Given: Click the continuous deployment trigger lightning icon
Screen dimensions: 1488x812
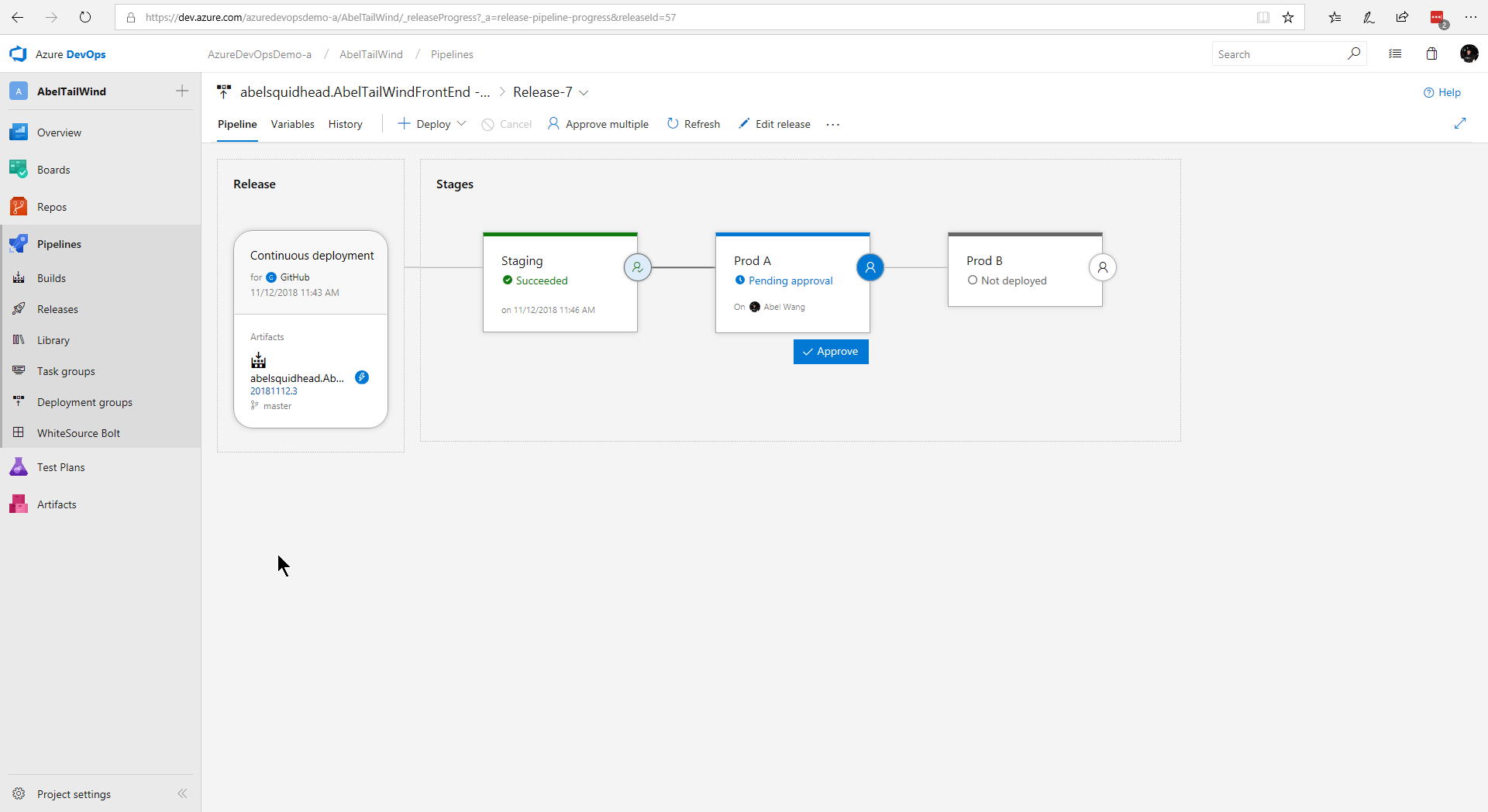Looking at the screenshot, I should pos(362,377).
